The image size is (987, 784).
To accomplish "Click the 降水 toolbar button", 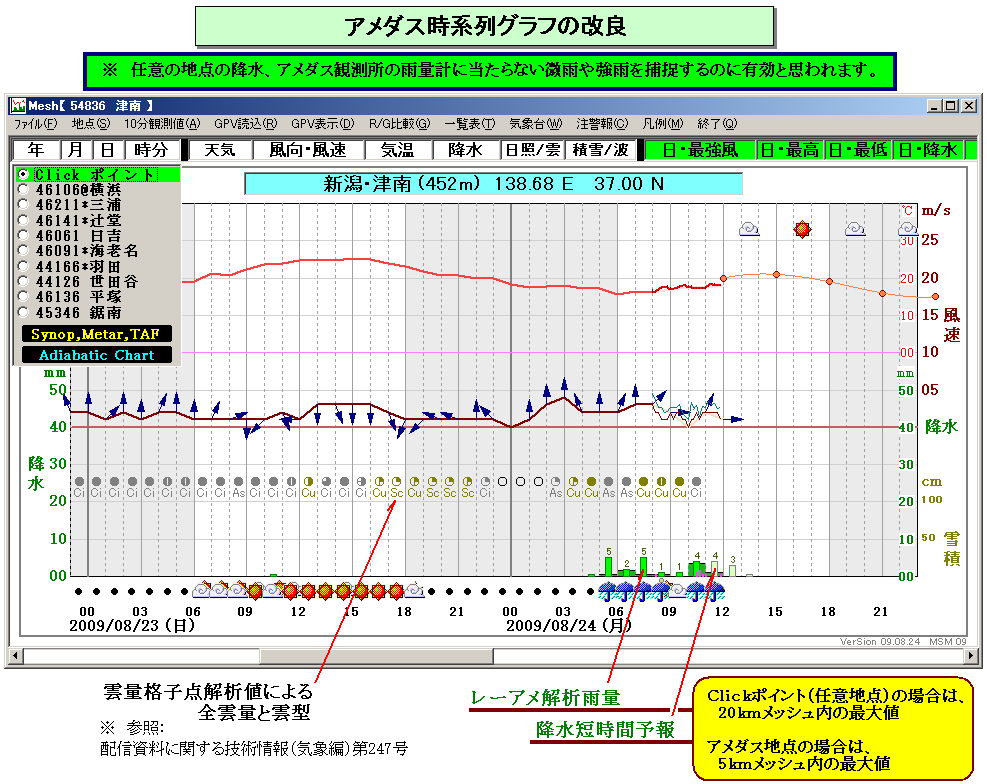I will [465, 150].
